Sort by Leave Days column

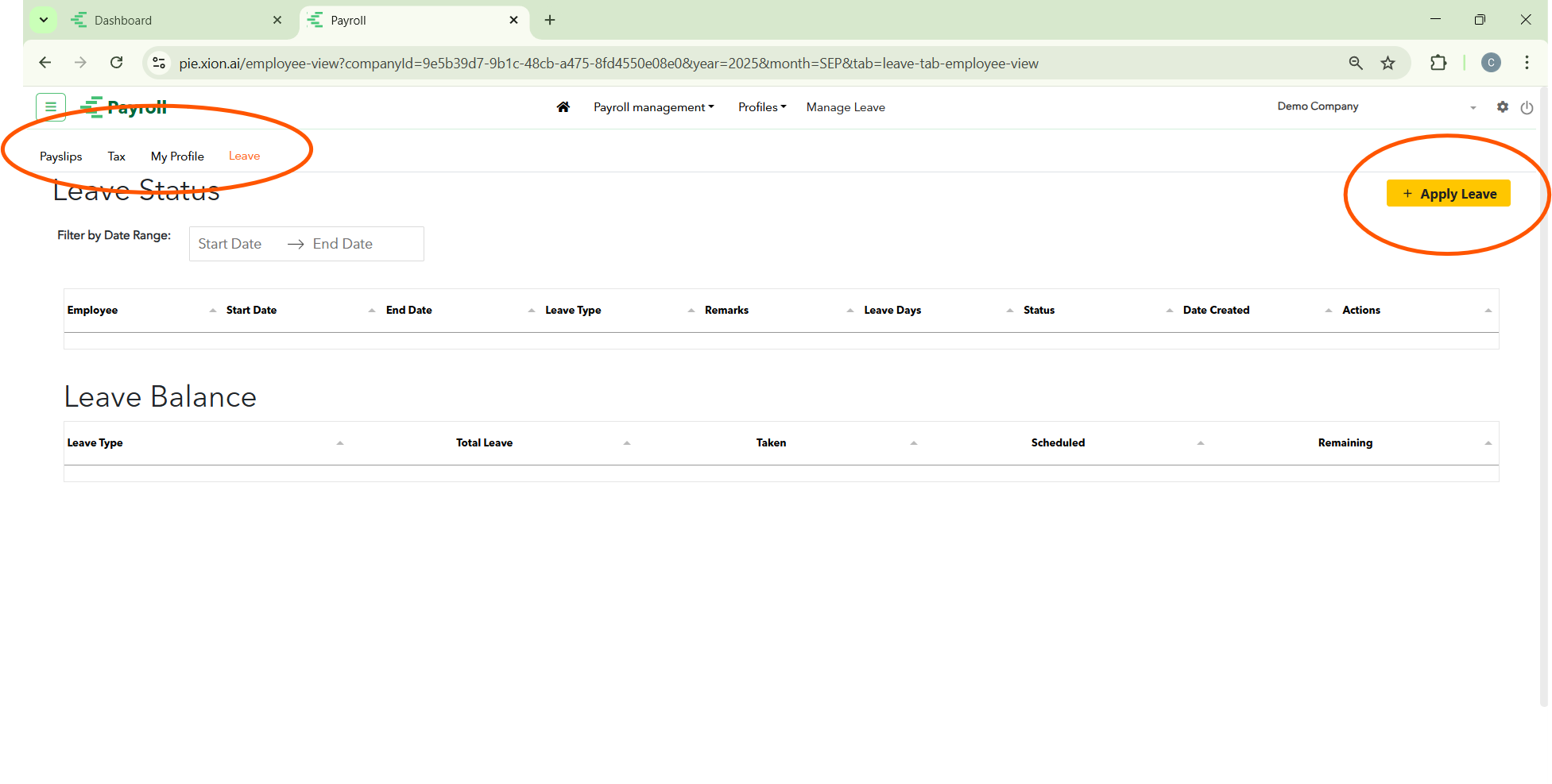click(892, 311)
